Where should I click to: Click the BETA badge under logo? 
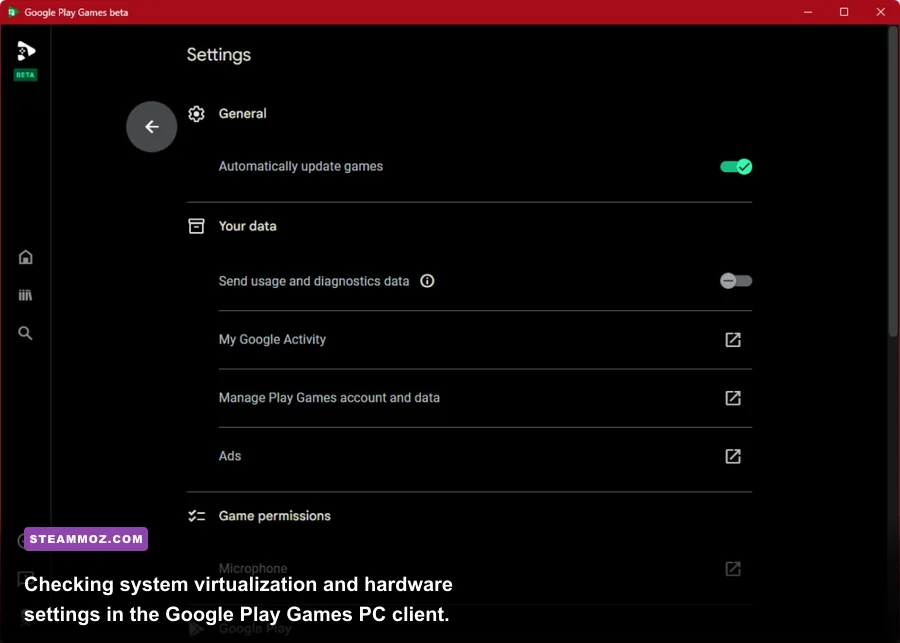click(25, 75)
